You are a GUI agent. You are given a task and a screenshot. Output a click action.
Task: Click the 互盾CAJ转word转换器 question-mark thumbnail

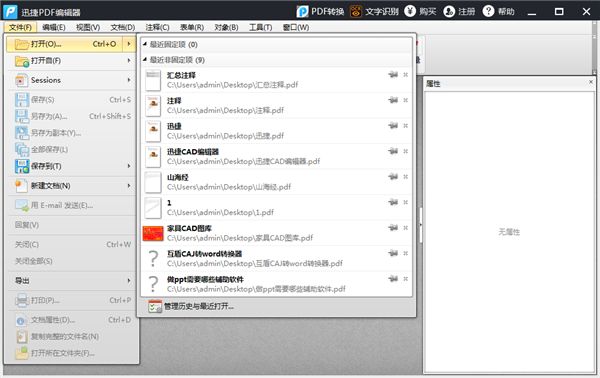tap(153, 259)
